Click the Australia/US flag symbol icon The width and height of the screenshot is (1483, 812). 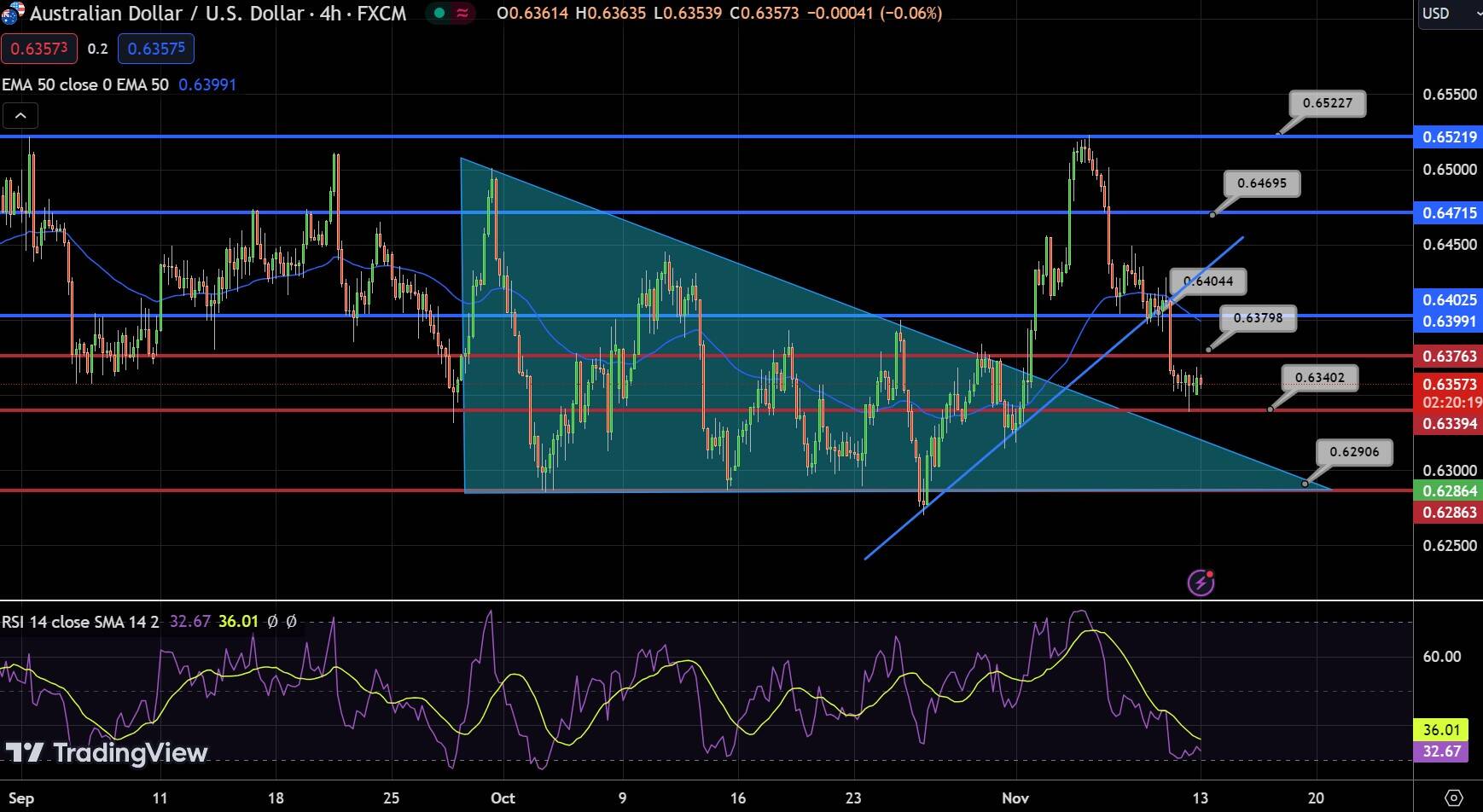[14, 14]
